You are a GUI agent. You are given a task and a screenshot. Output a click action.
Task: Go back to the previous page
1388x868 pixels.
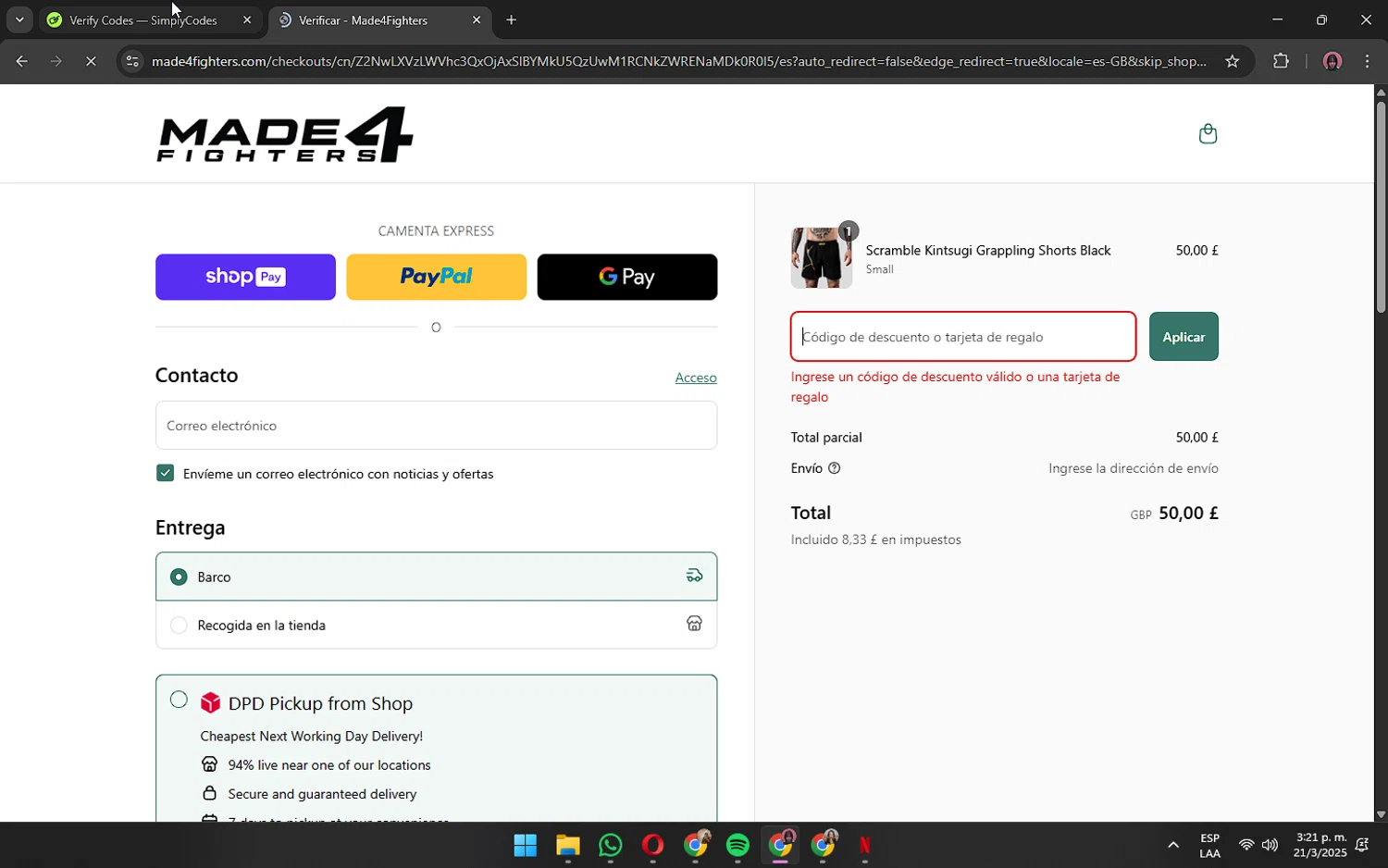[x=21, y=61]
